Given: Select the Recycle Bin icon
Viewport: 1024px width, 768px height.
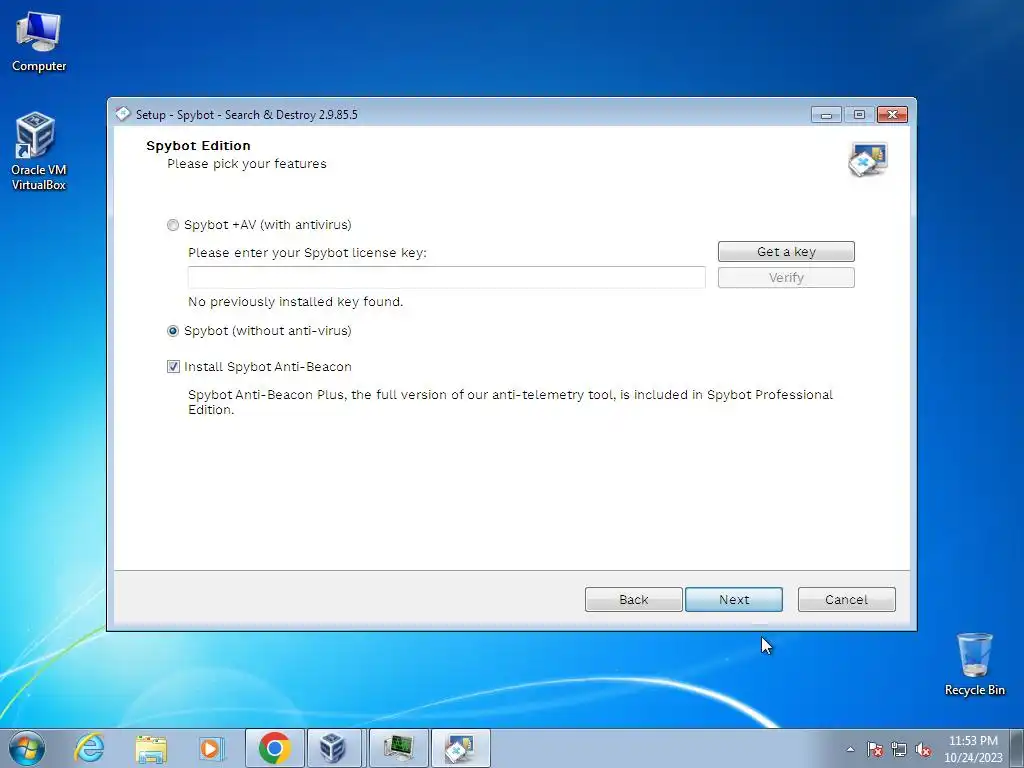Looking at the screenshot, I should click(974, 664).
